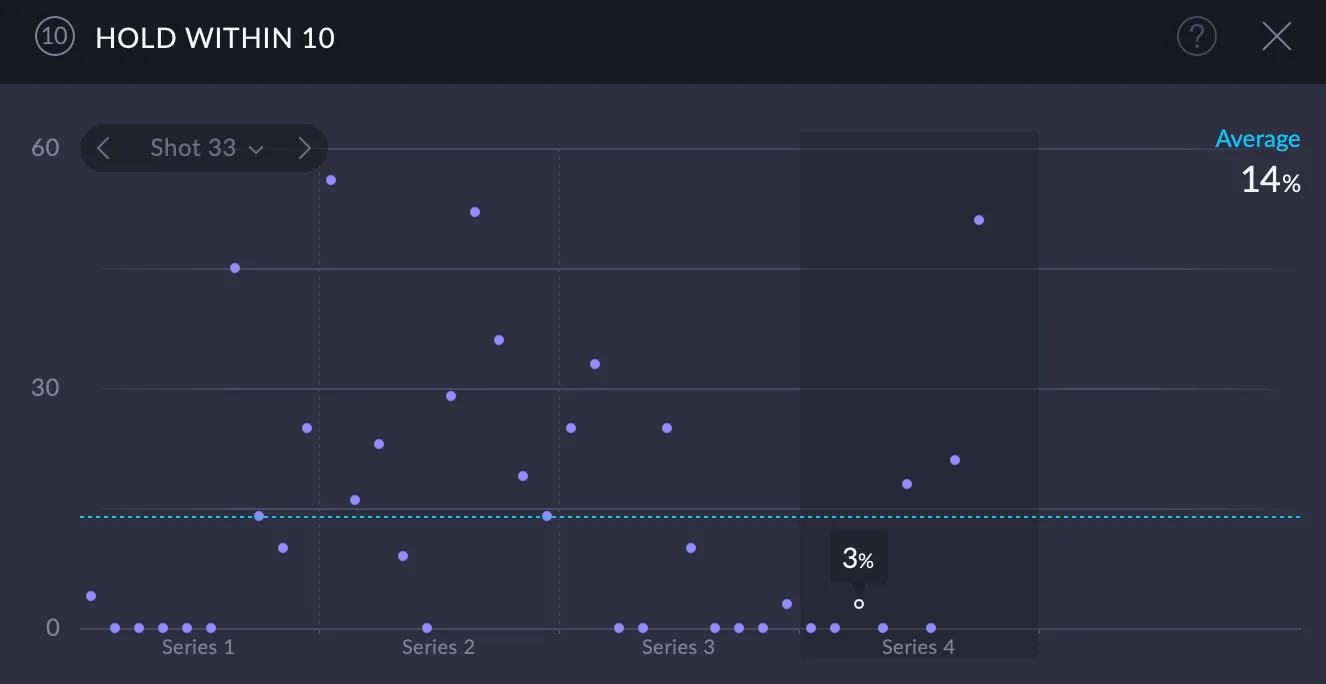Click the first data point near Series 1

(x=91, y=595)
